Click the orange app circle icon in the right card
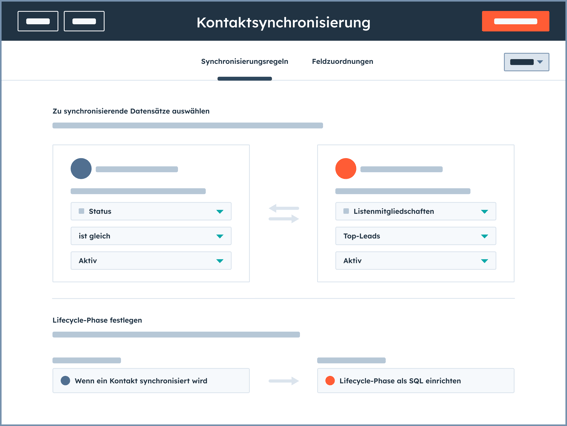Image resolution: width=567 pixels, height=426 pixels. point(346,169)
